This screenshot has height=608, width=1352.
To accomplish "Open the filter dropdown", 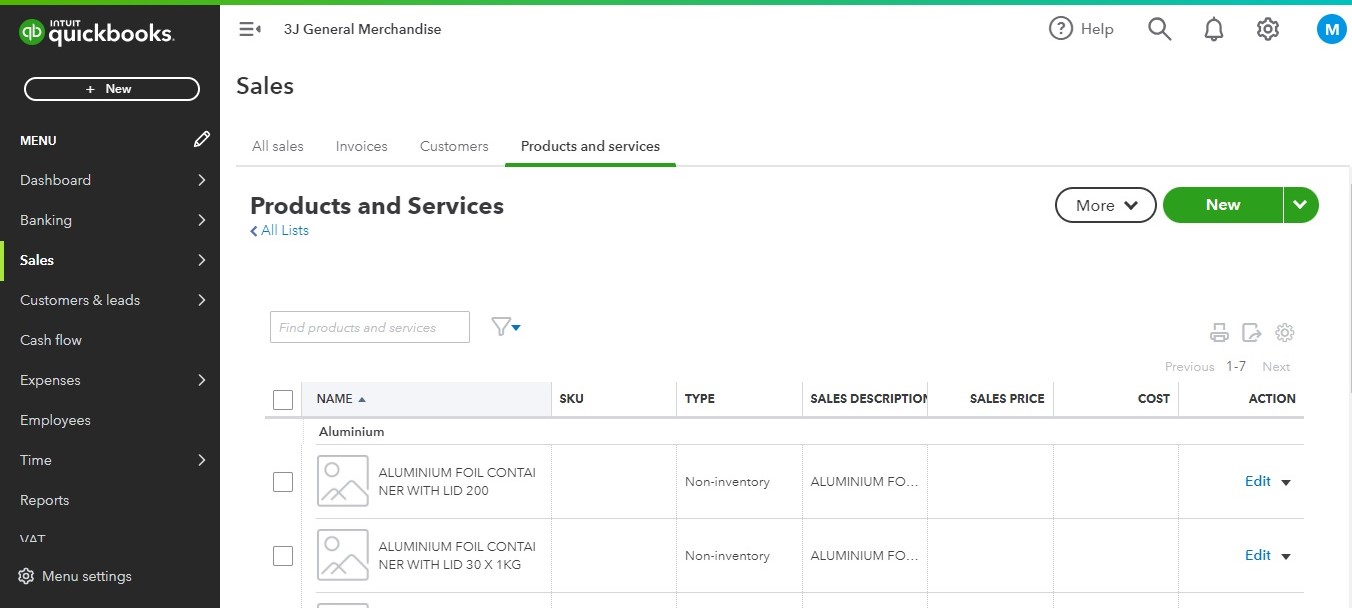I will pyautogui.click(x=506, y=327).
